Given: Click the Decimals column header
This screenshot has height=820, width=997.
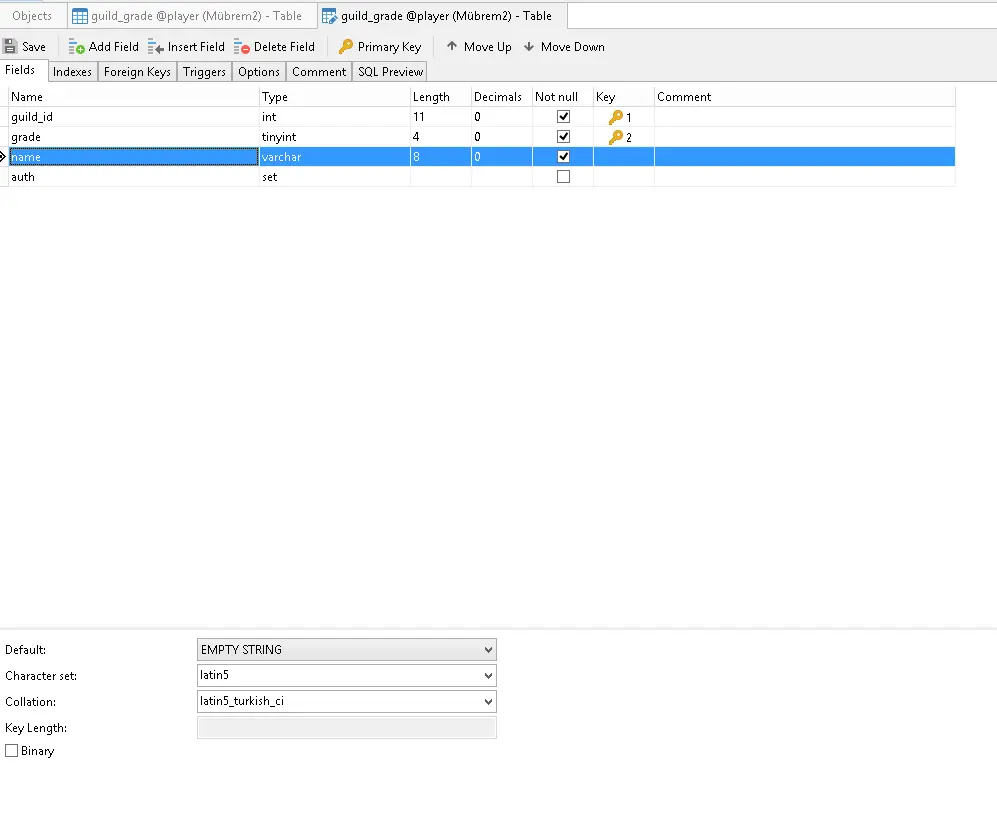Looking at the screenshot, I should click(502, 97).
